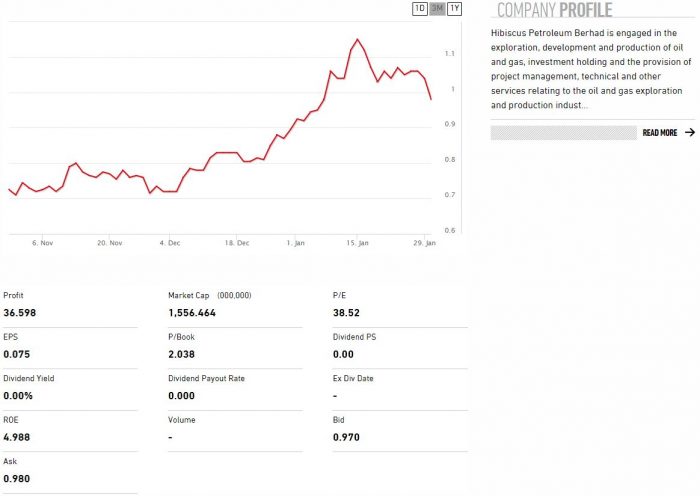Select the 3M chart range
This screenshot has height=496, width=700.
point(437,9)
